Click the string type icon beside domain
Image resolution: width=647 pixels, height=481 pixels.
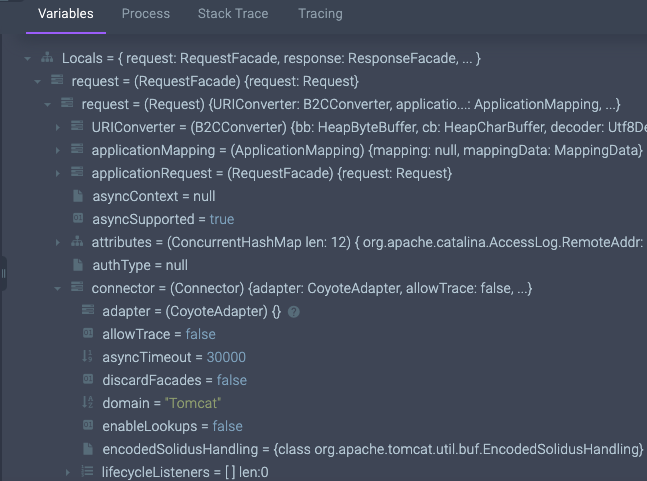click(88, 403)
